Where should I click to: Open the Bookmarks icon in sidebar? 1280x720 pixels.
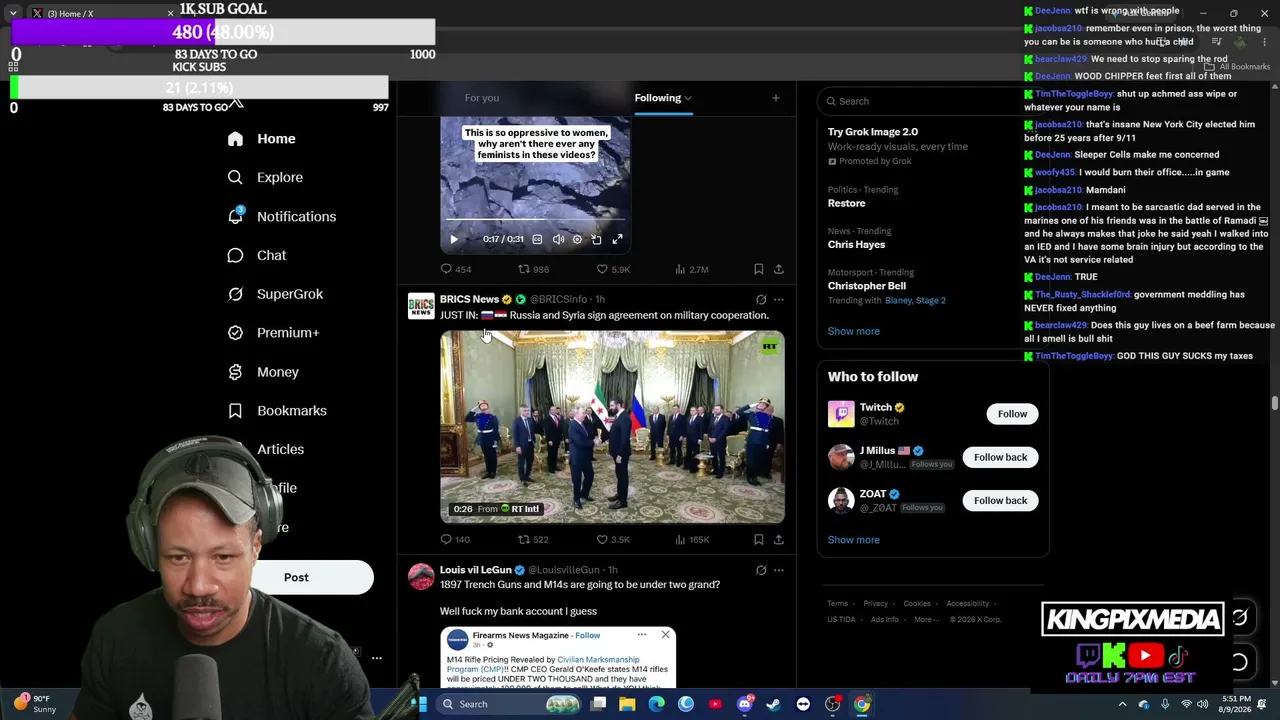235,411
